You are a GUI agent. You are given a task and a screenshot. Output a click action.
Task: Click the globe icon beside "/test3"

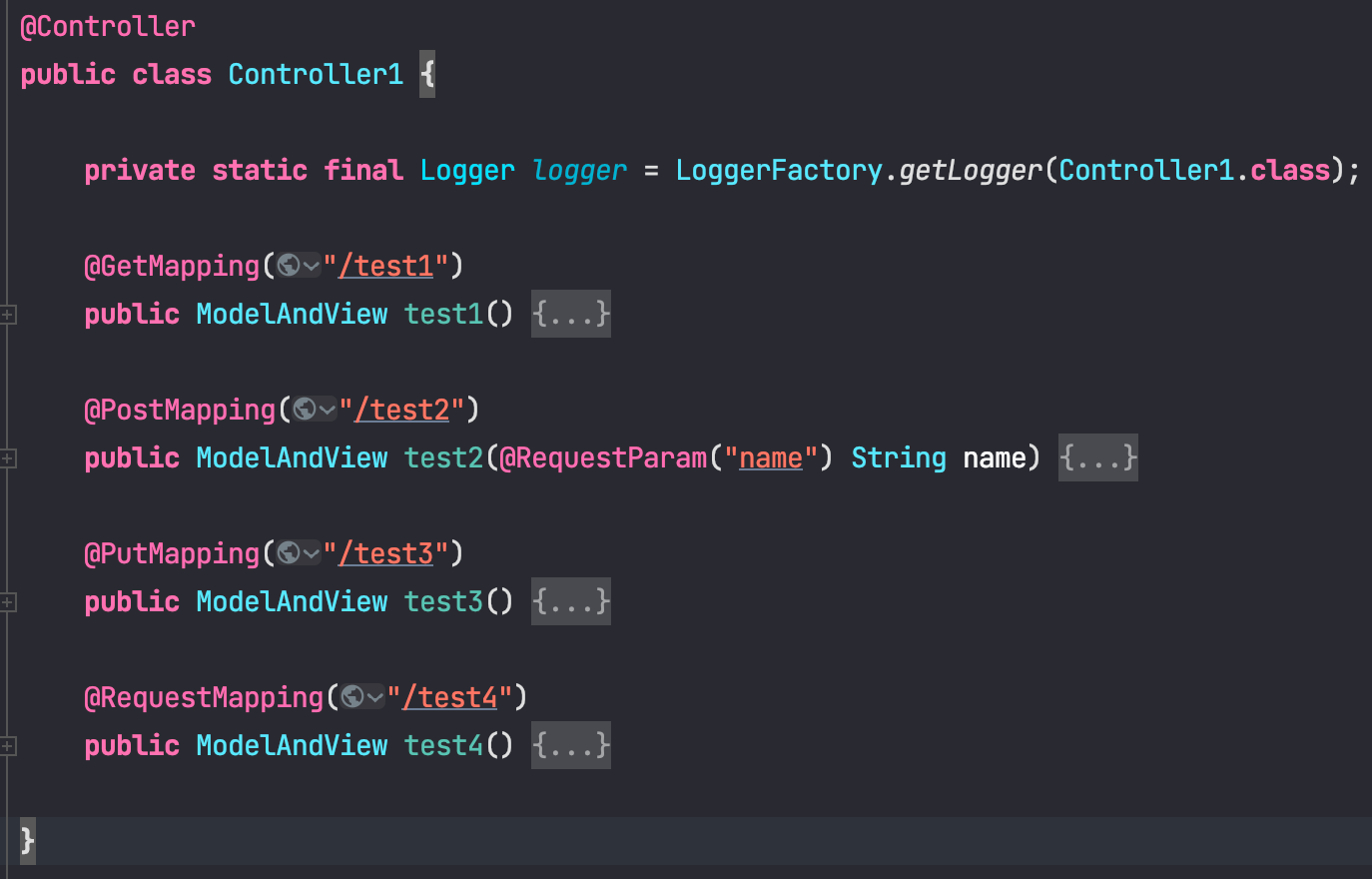(289, 553)
